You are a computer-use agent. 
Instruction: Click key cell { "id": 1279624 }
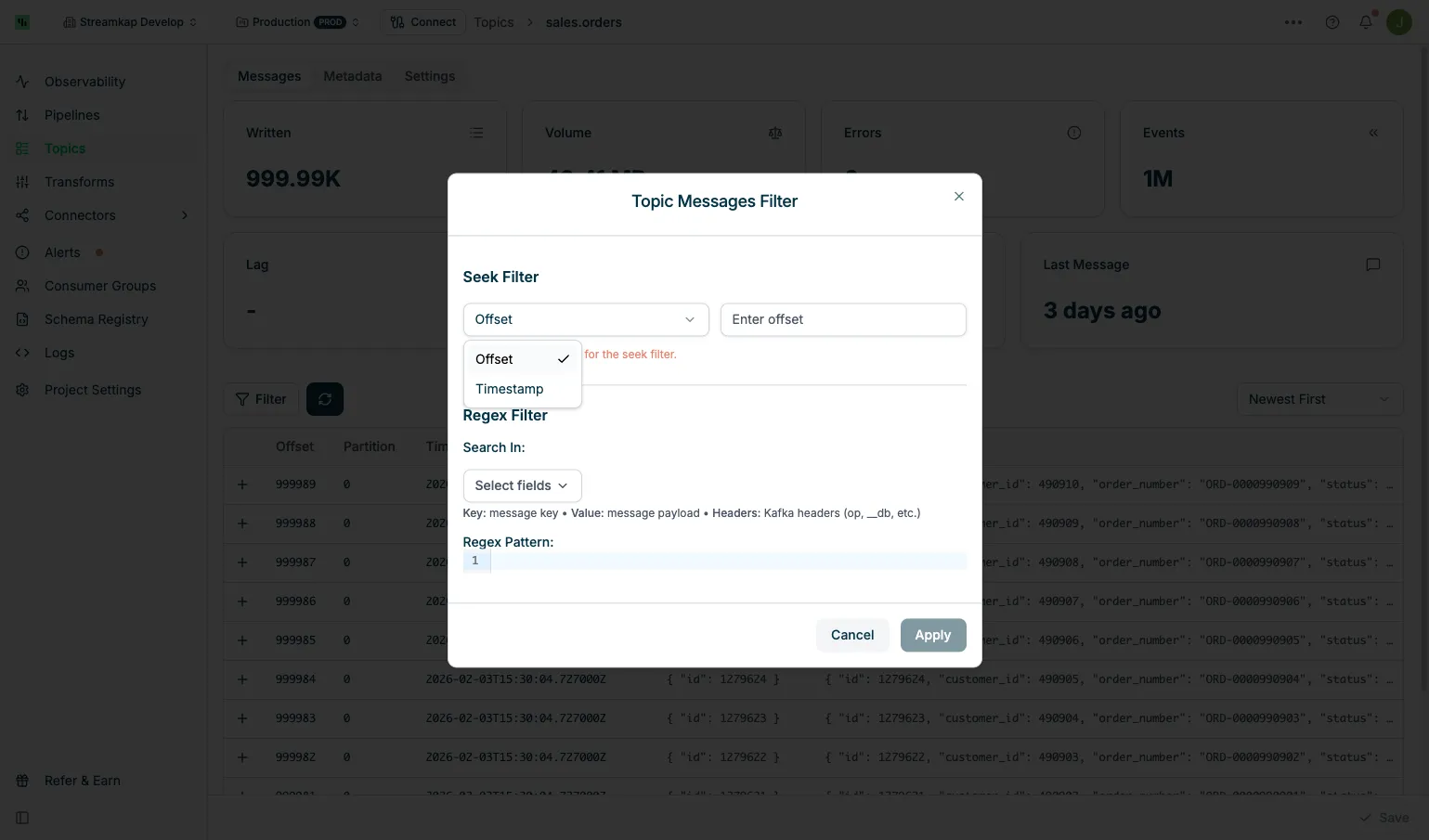[x=723, y=679]
